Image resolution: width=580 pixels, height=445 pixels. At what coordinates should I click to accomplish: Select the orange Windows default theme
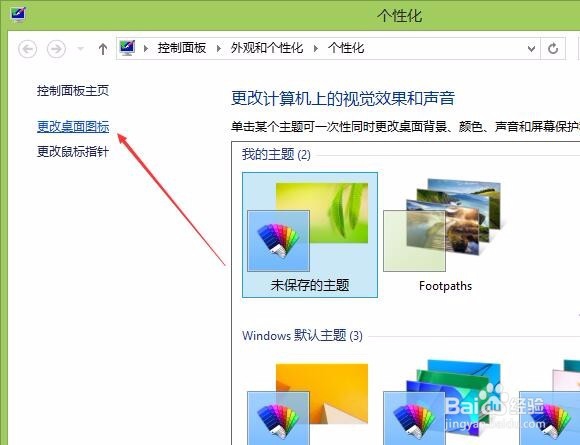(308, 403)
